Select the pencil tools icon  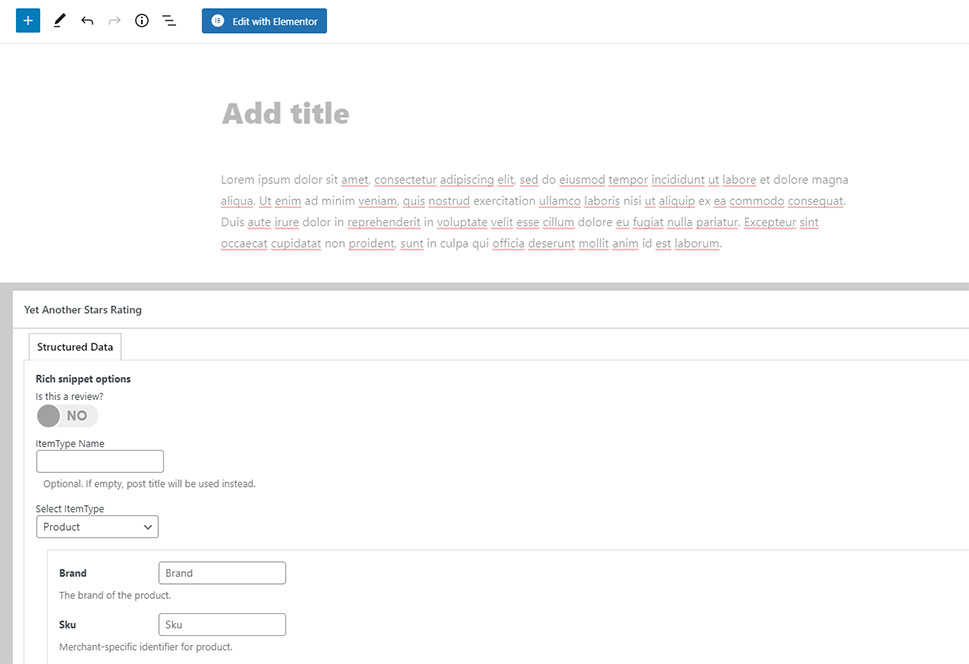[x=59, y=20]
